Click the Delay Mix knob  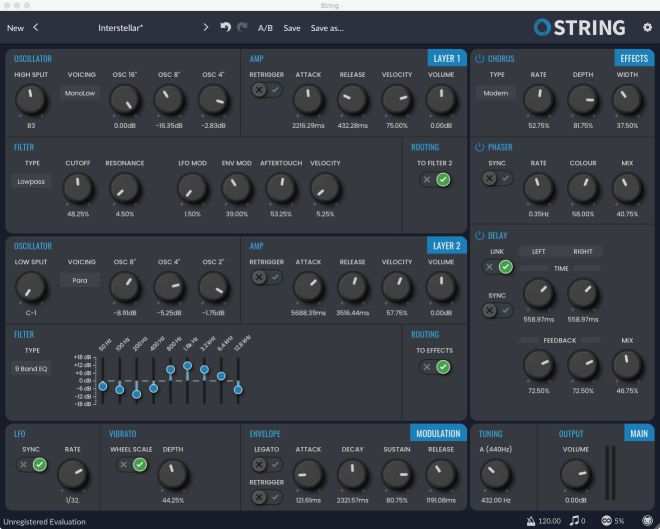coord(627,365)
